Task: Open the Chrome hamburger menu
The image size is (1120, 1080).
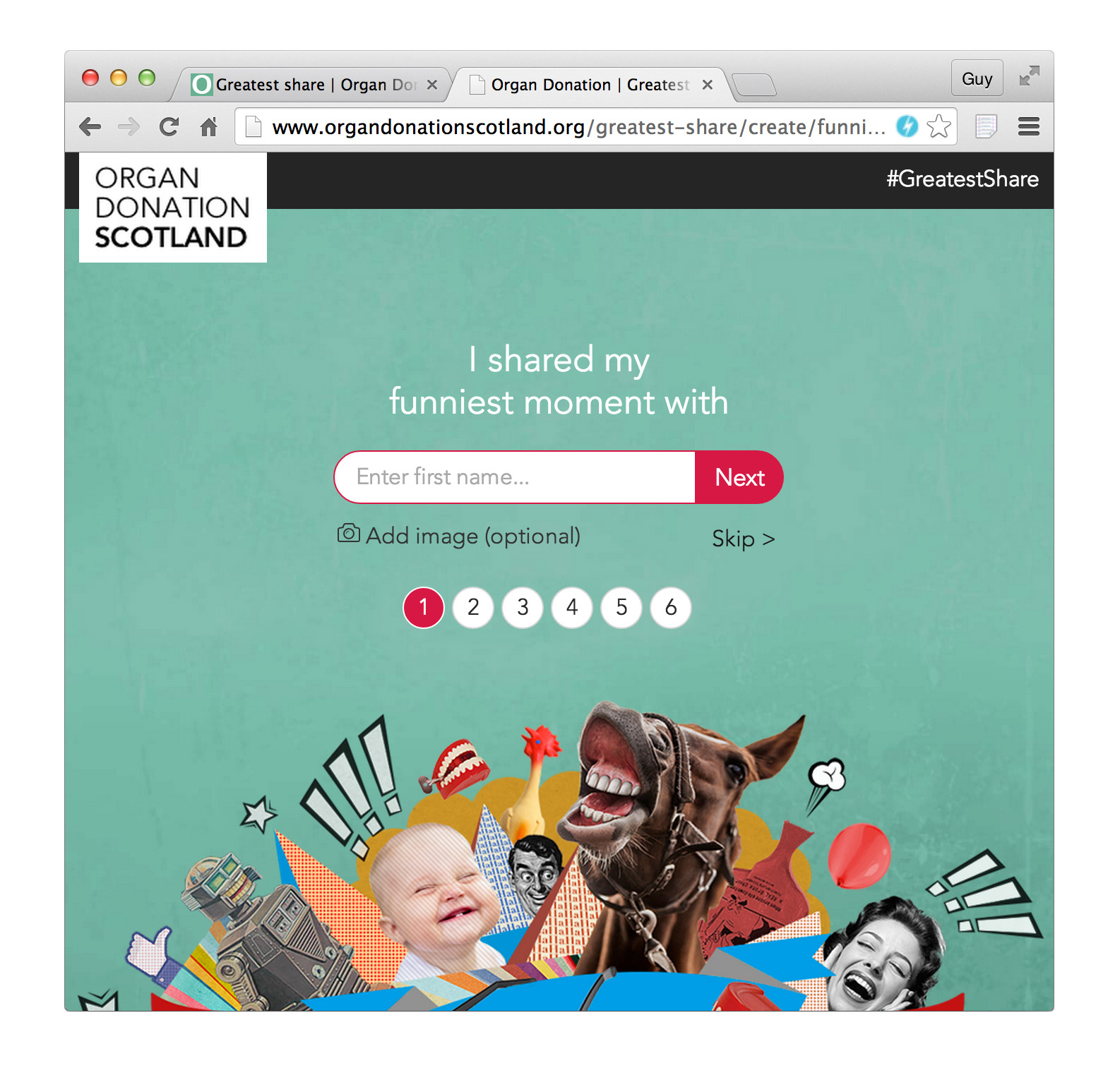Action: pyautogui.click(x=1028, y=127)
